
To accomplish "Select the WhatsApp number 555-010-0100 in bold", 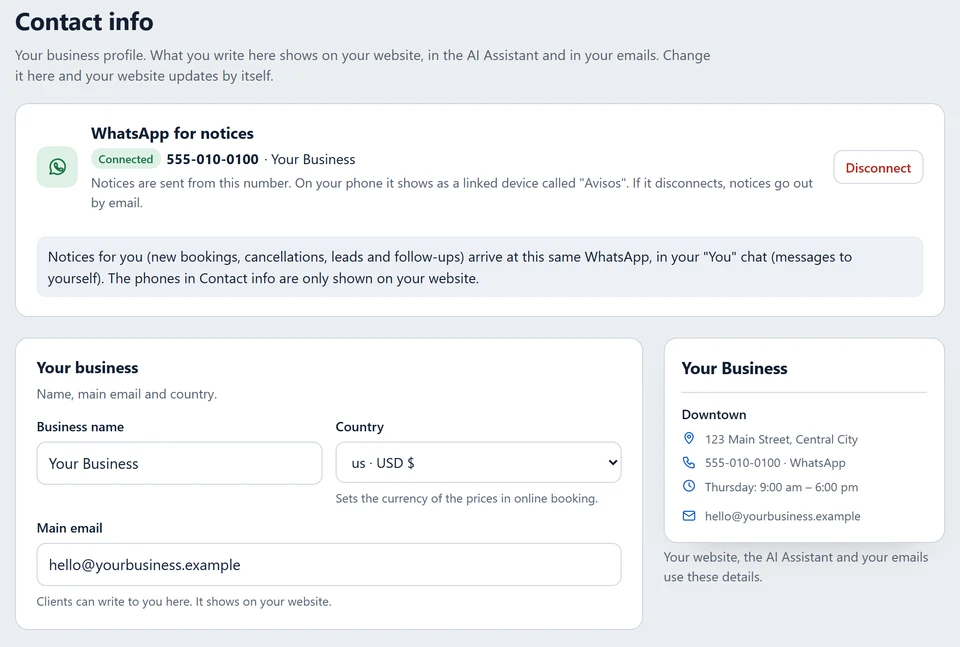I will 212,159.
